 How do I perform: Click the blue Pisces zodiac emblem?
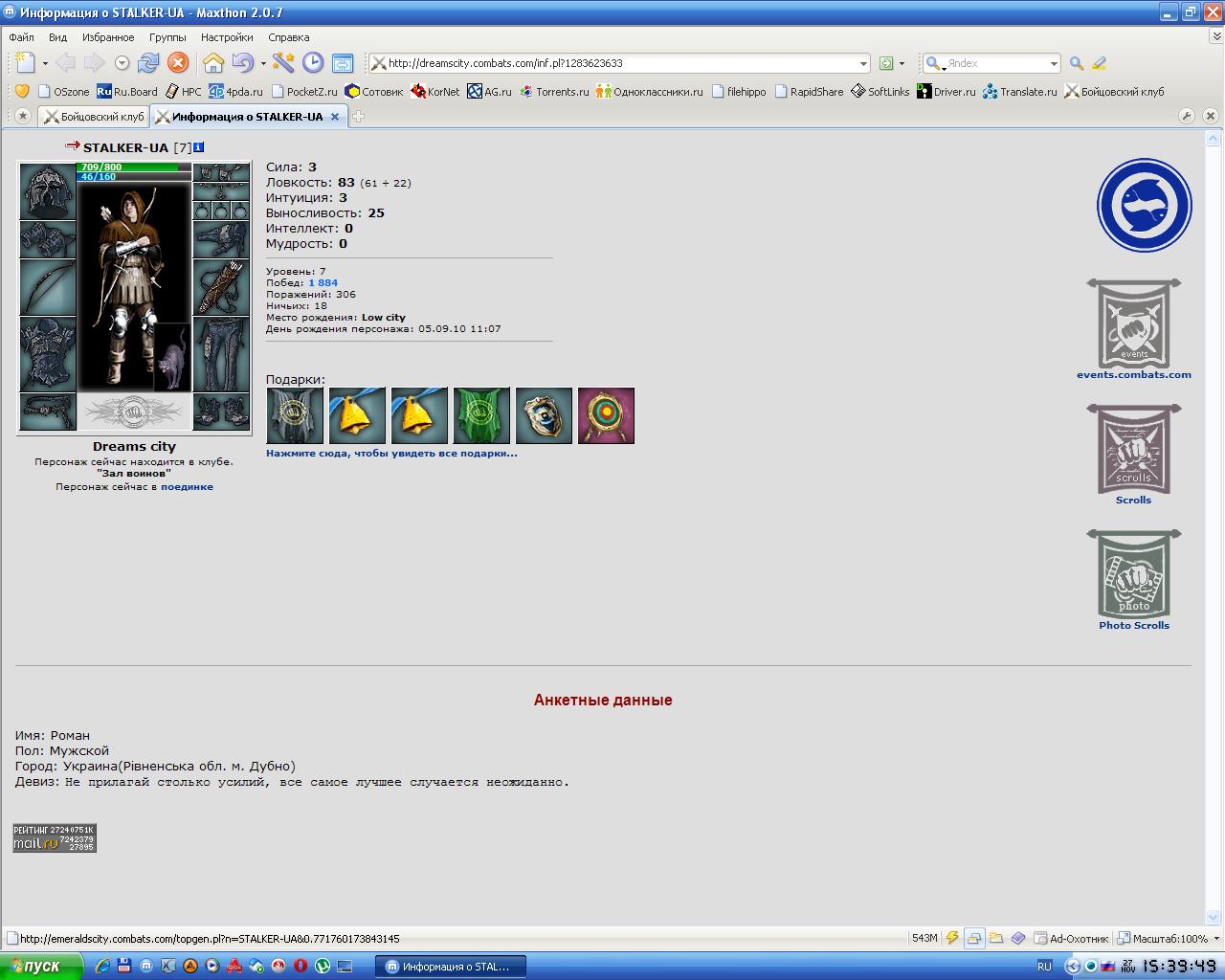click(1144, 206)
